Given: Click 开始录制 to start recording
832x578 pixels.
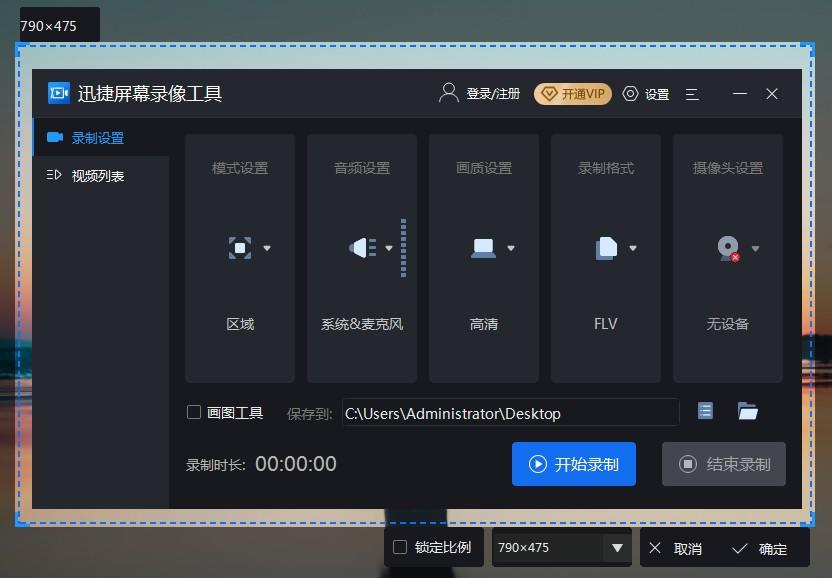Looking at the screenshot, I should pyautogui.click(x=574, y=464).
